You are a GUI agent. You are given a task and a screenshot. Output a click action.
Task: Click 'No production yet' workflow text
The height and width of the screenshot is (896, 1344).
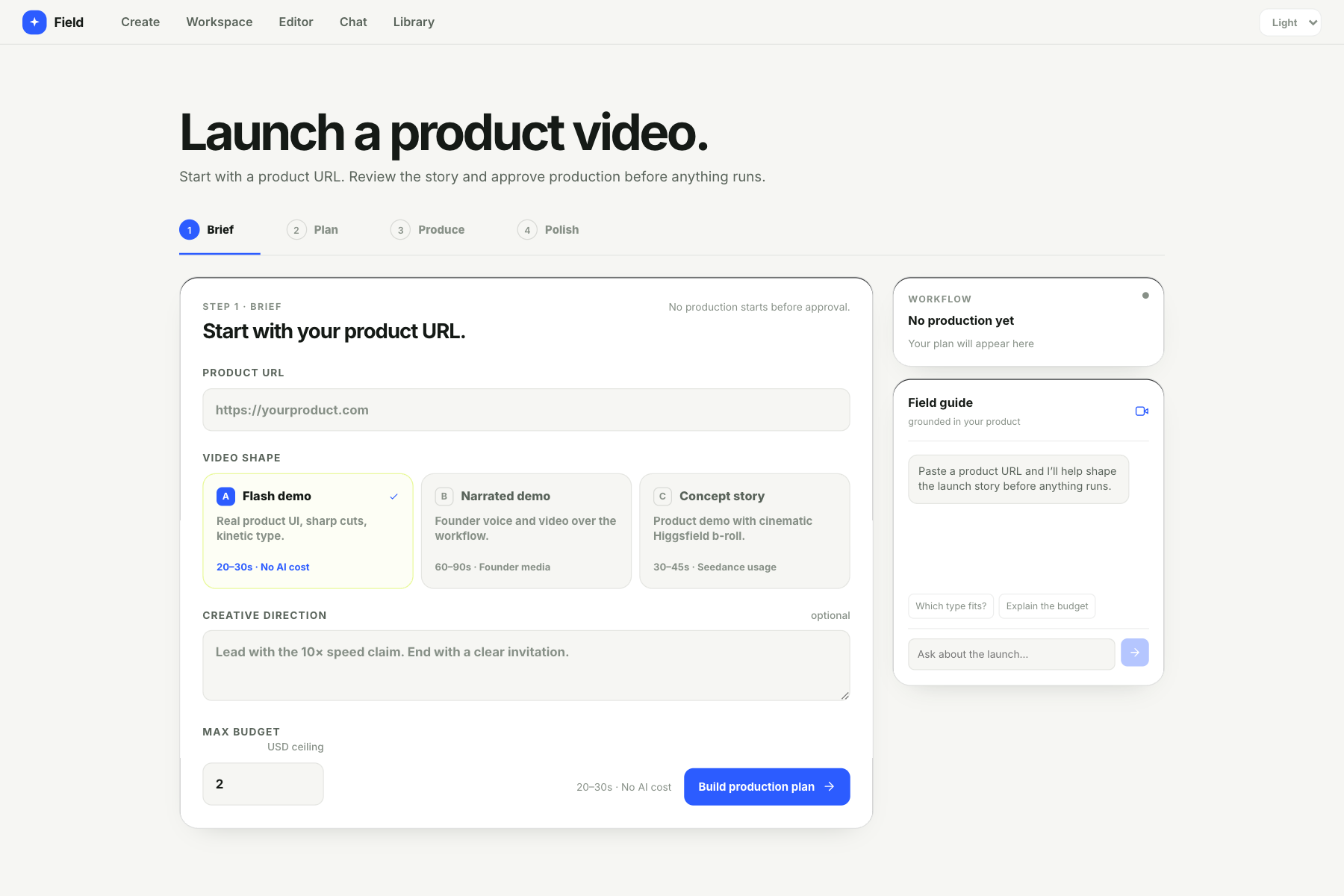[961, 320]
